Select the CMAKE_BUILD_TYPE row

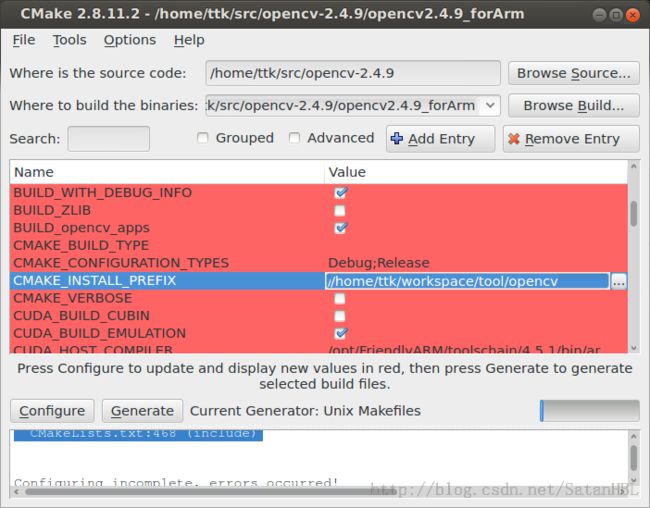tap(318, 245)
